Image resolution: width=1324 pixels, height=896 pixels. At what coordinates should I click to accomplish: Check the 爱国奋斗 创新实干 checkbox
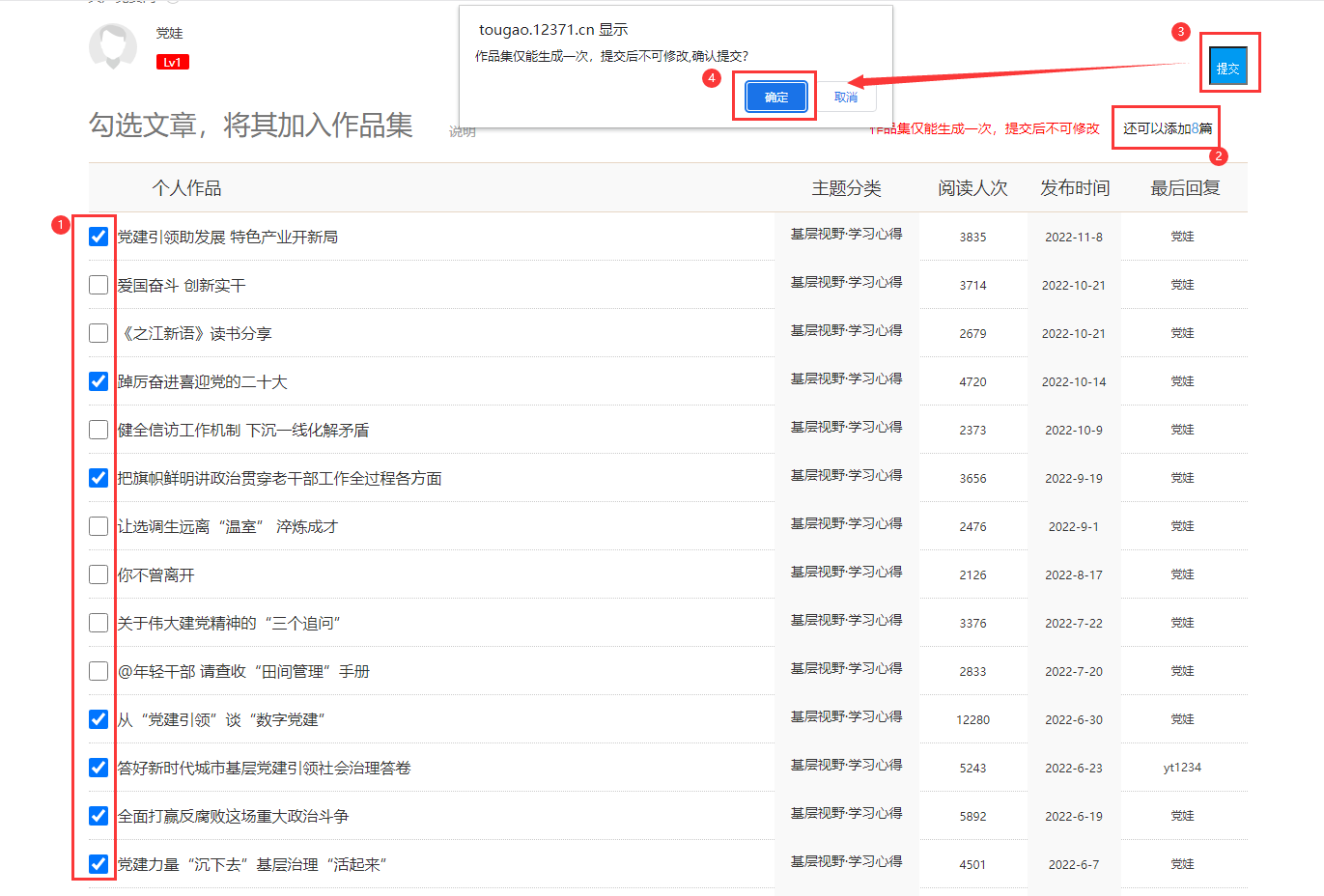[99, 285]
